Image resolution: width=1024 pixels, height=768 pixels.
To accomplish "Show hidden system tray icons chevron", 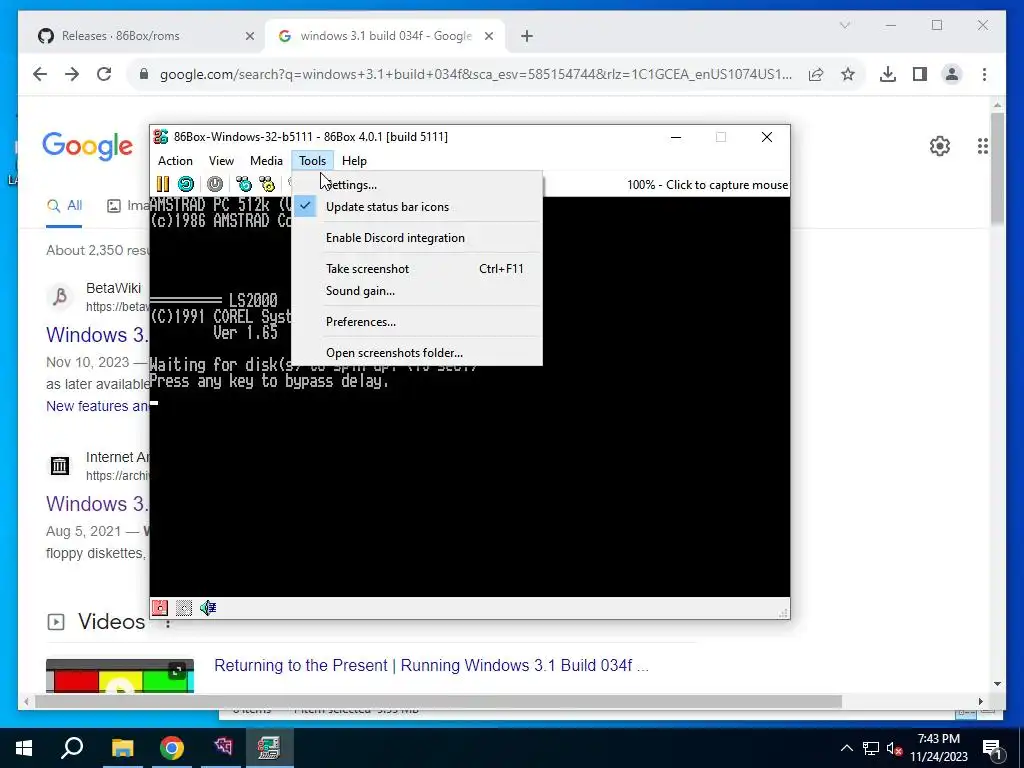I will (846, 748).
